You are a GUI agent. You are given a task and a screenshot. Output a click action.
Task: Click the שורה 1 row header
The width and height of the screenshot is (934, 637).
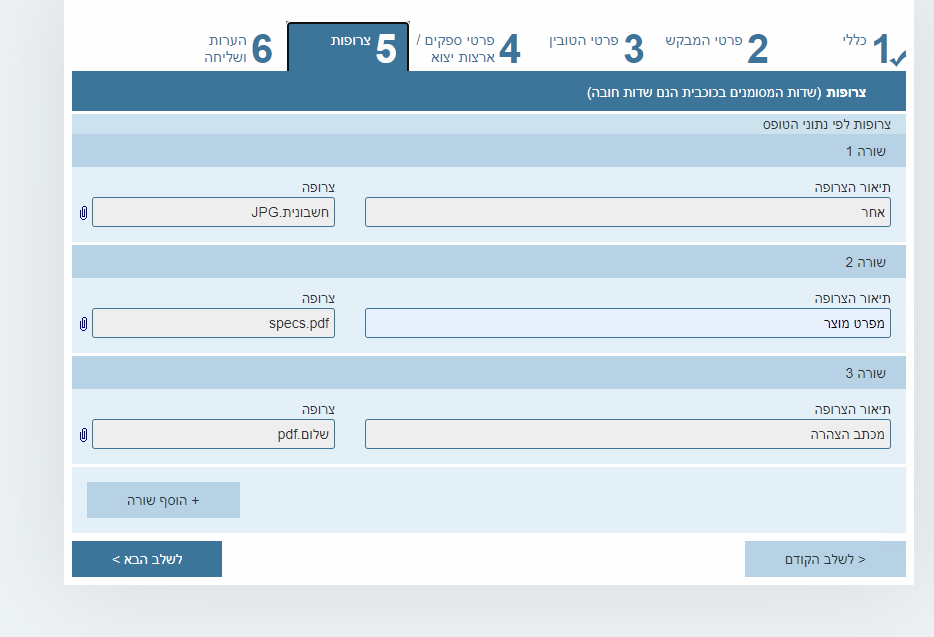tap(488, 151)
